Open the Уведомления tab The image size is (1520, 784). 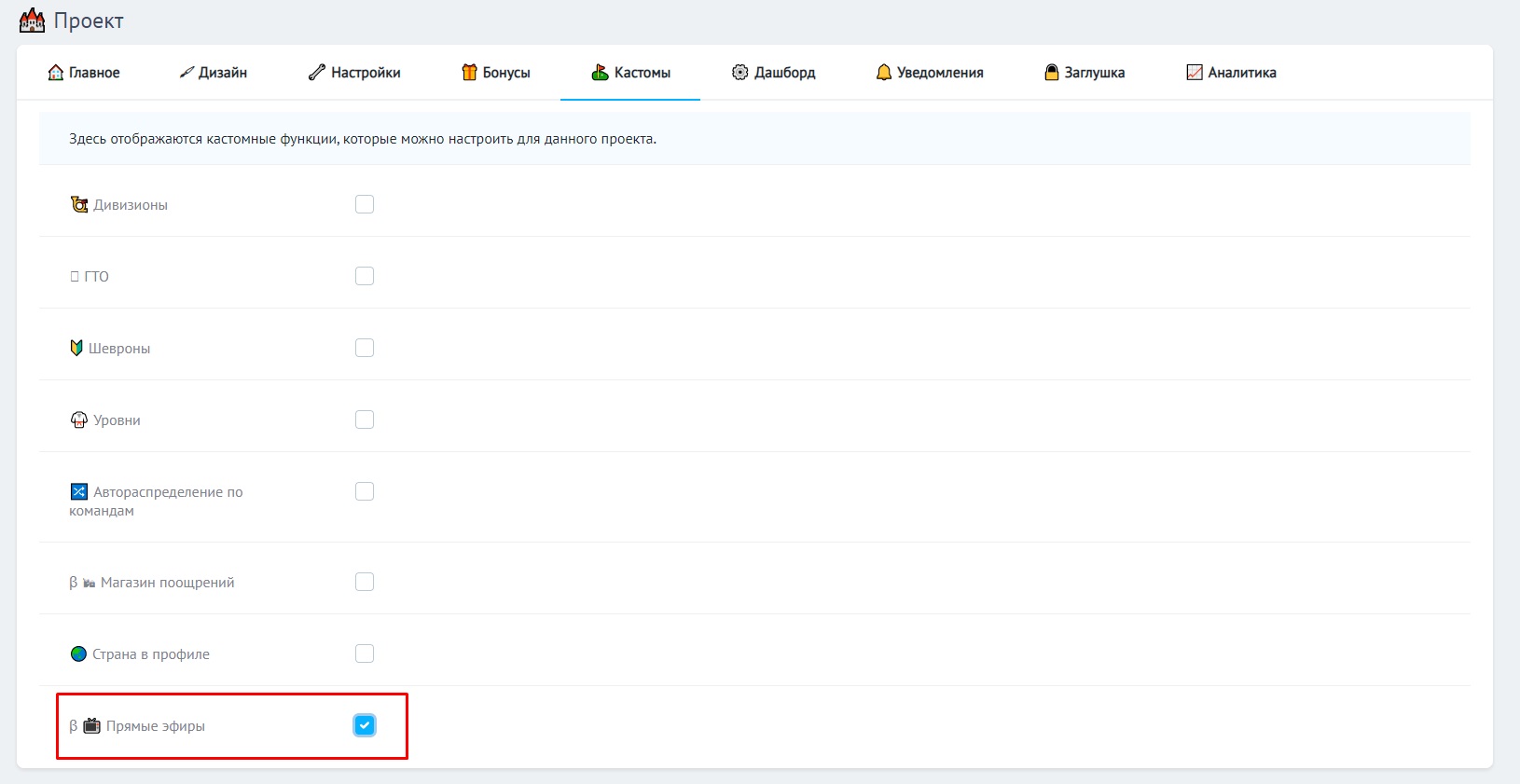click(x=930, y=73)
